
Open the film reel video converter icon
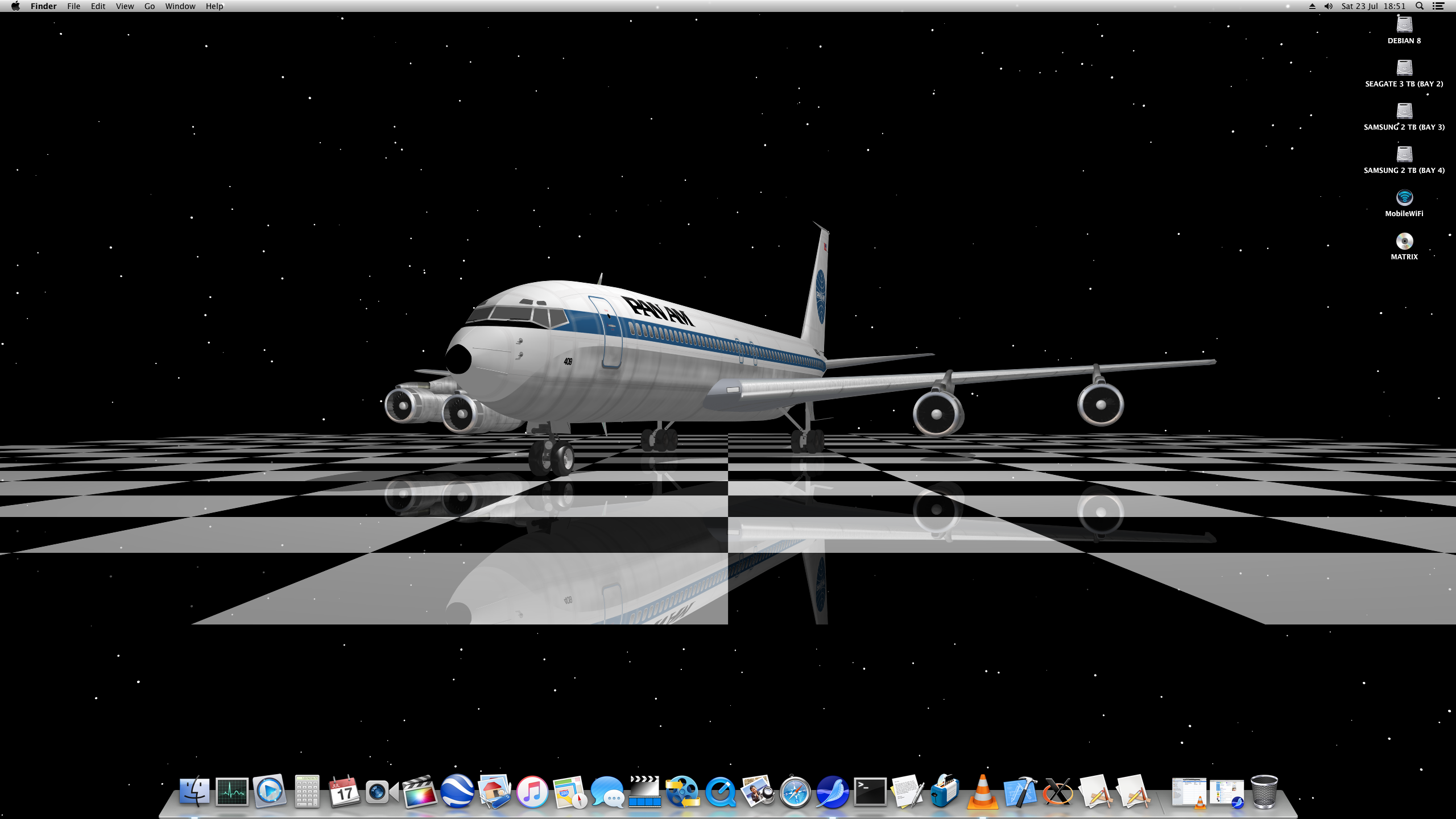pyautogui.click(x=682, y=791)
